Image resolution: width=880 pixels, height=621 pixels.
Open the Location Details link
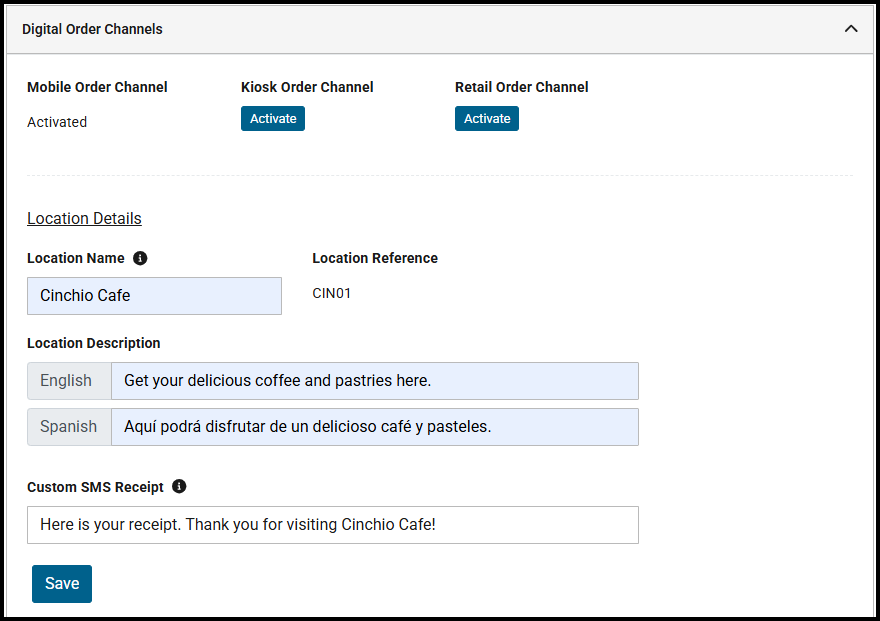click(x=84, y=218)
